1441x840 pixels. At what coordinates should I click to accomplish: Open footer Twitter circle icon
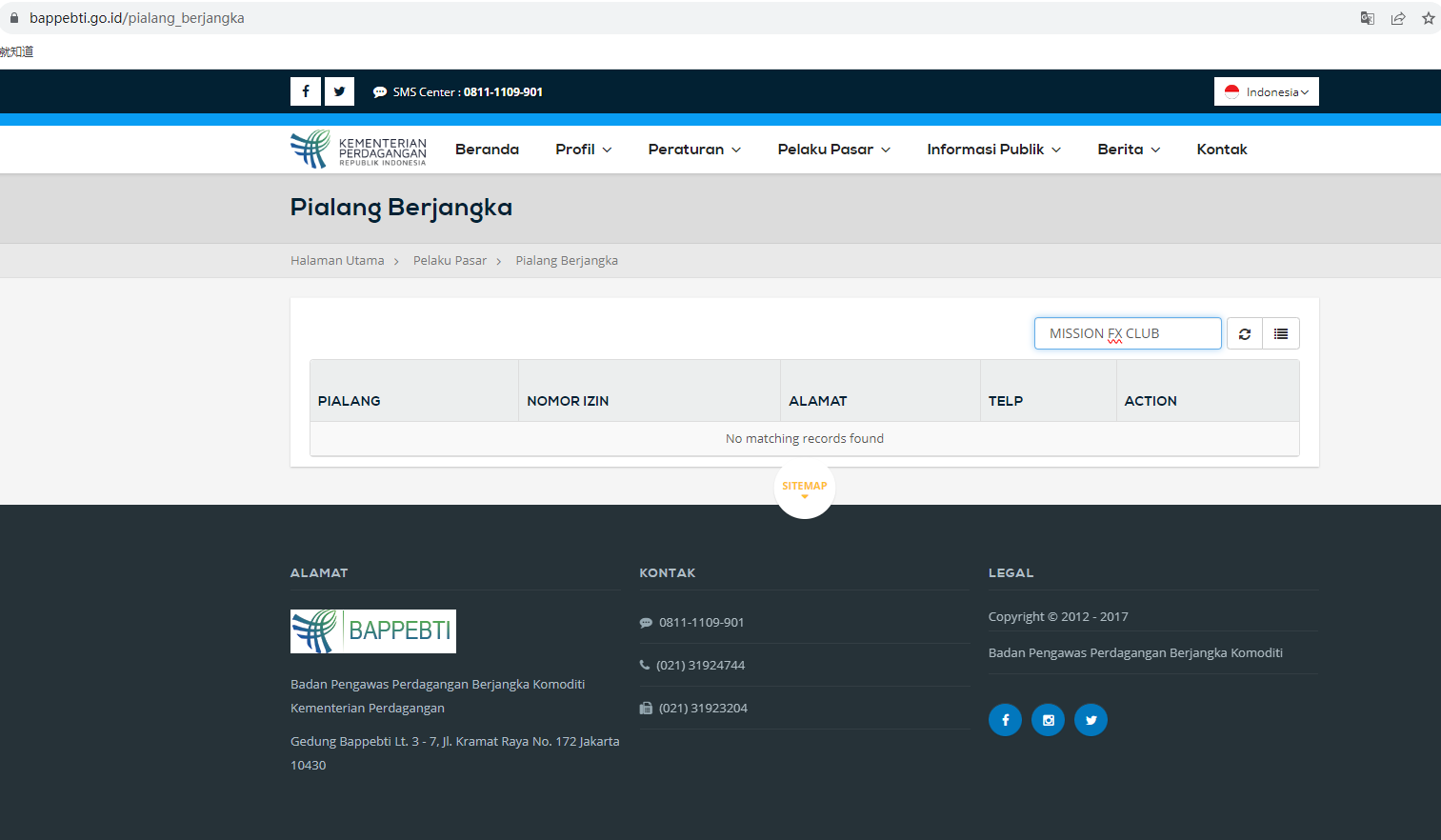click(x=1091, y=720)
